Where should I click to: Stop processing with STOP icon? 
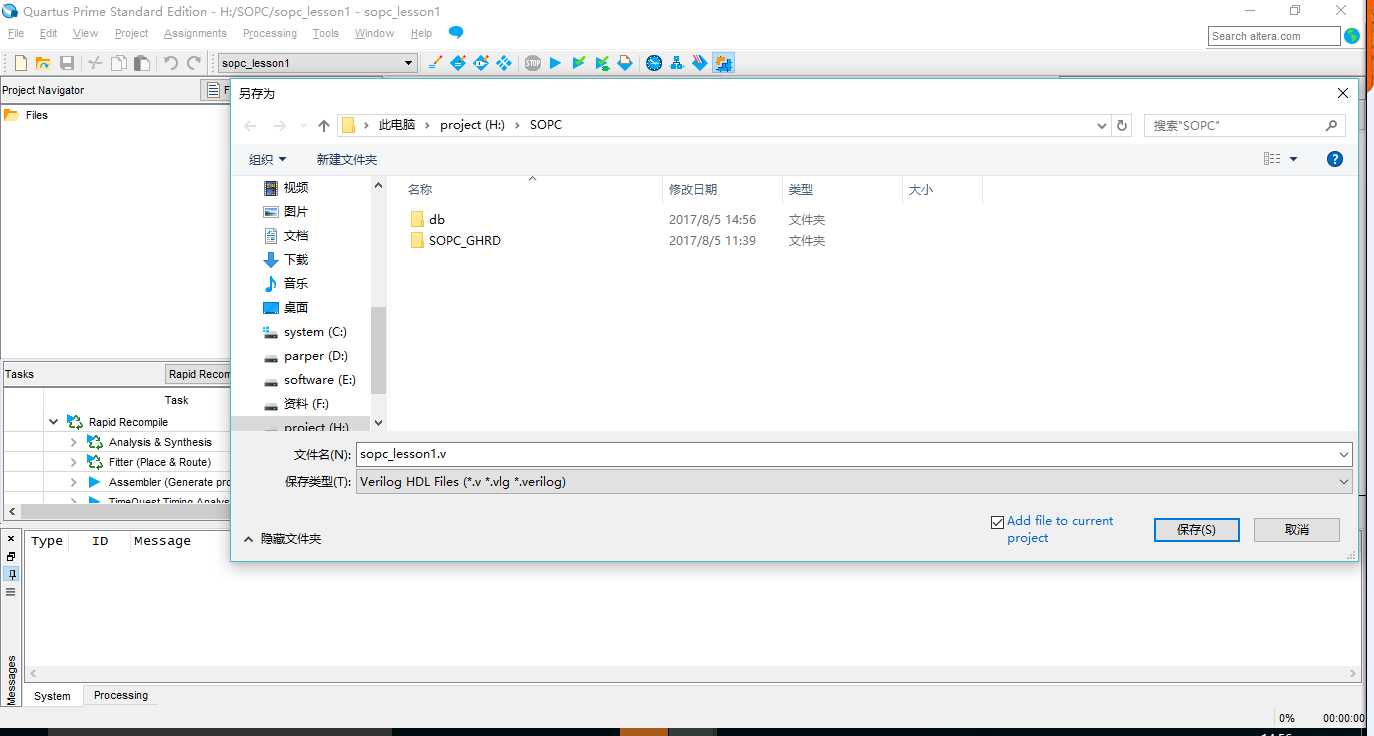pyautogui.click(x=533, y=63)
